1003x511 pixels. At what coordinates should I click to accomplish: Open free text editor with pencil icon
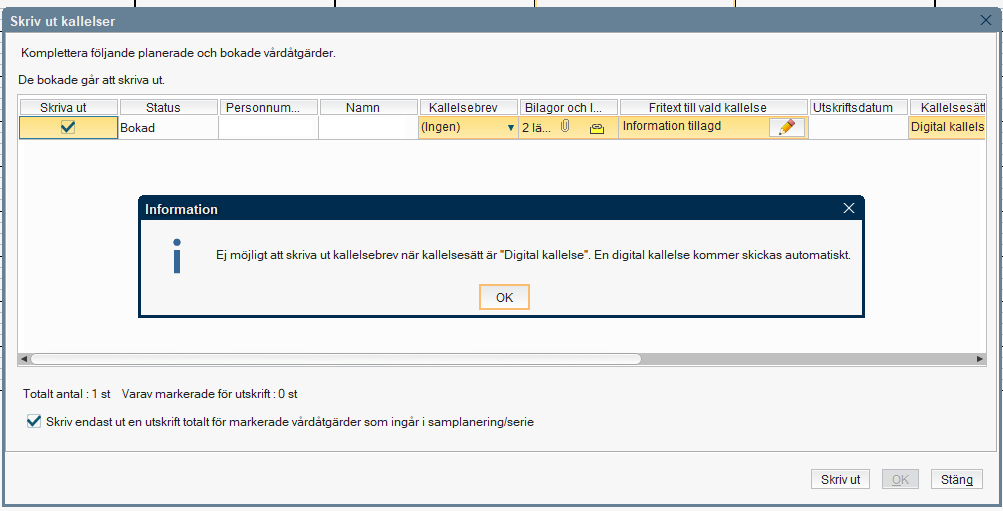(x=786, y=127)
